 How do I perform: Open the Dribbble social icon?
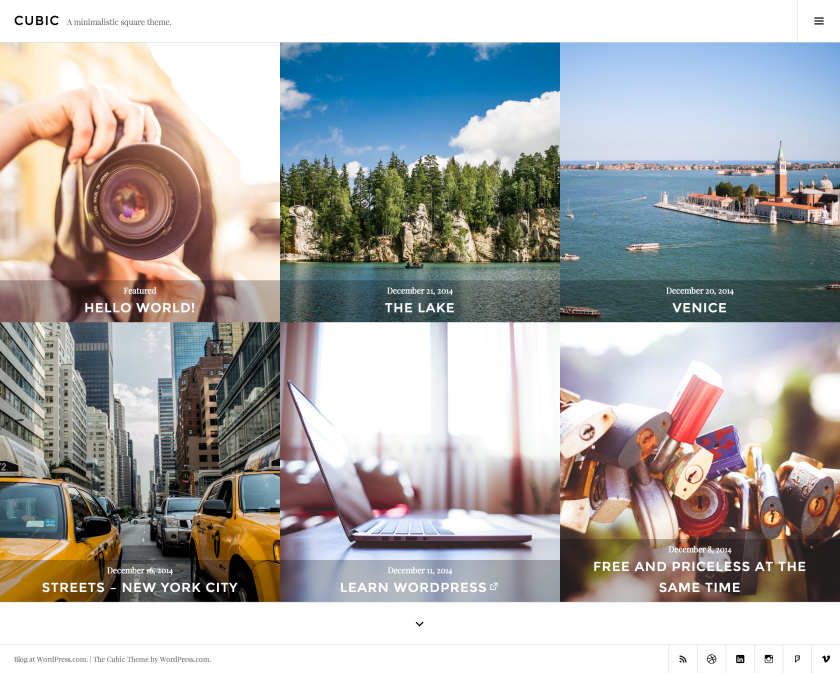[711, 659]
